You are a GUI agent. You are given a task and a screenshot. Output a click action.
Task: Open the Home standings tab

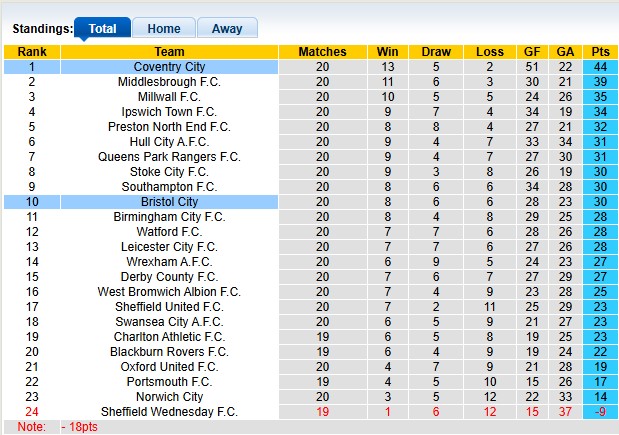point(163,29)
